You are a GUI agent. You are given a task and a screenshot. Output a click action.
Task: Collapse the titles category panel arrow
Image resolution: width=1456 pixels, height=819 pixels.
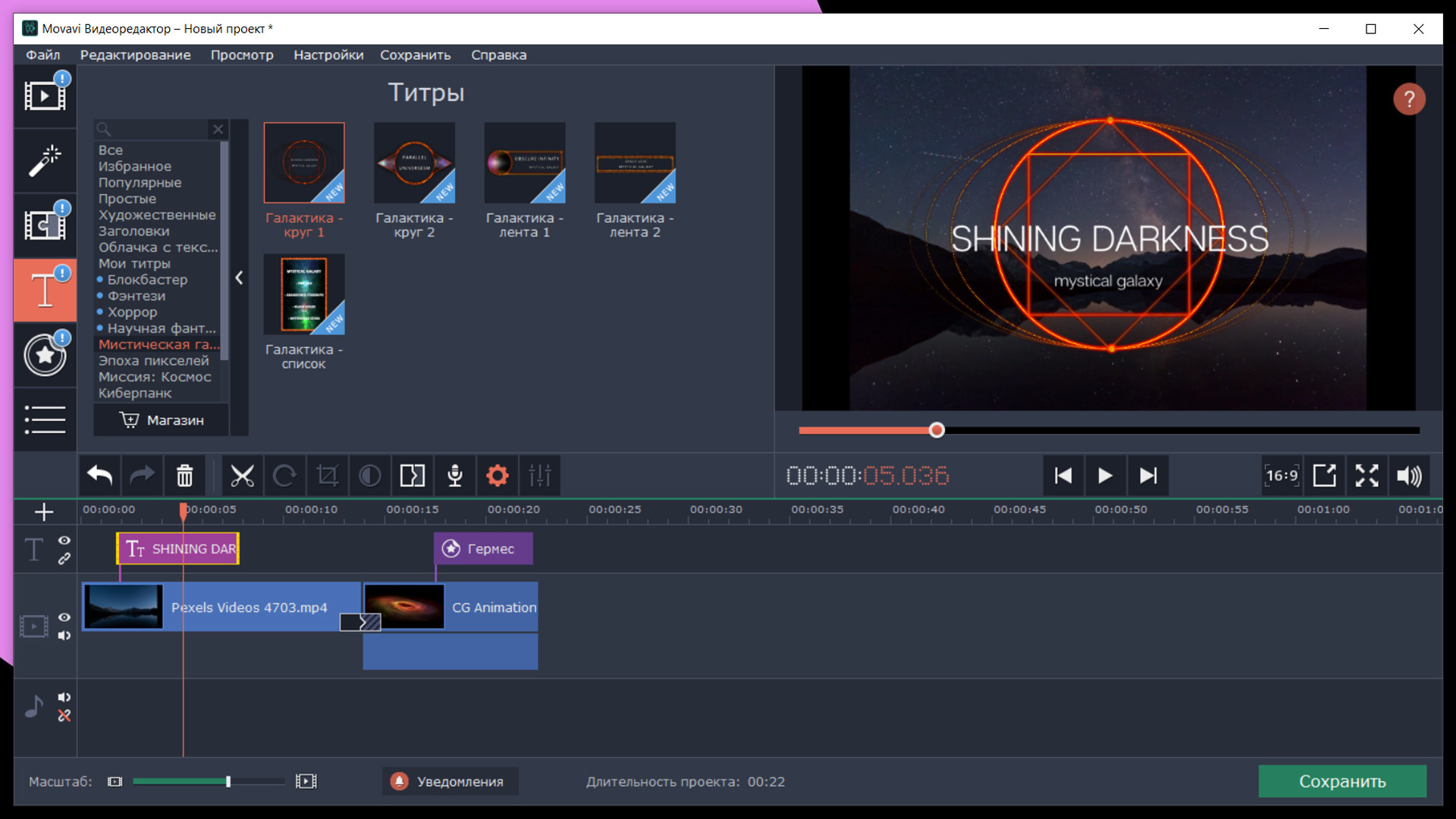(239, 278)
